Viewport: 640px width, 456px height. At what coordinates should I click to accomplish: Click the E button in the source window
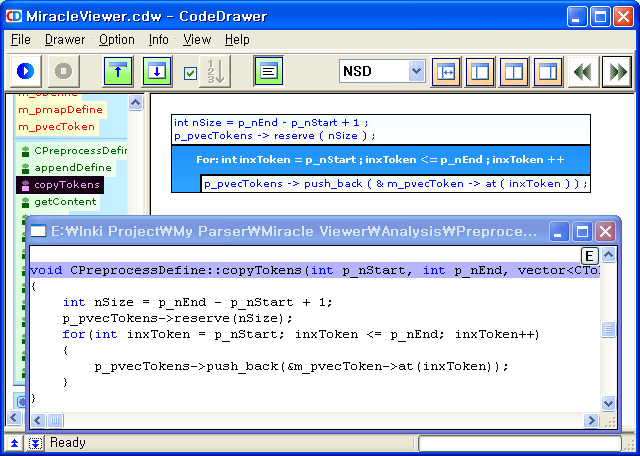tap(589, 256)
